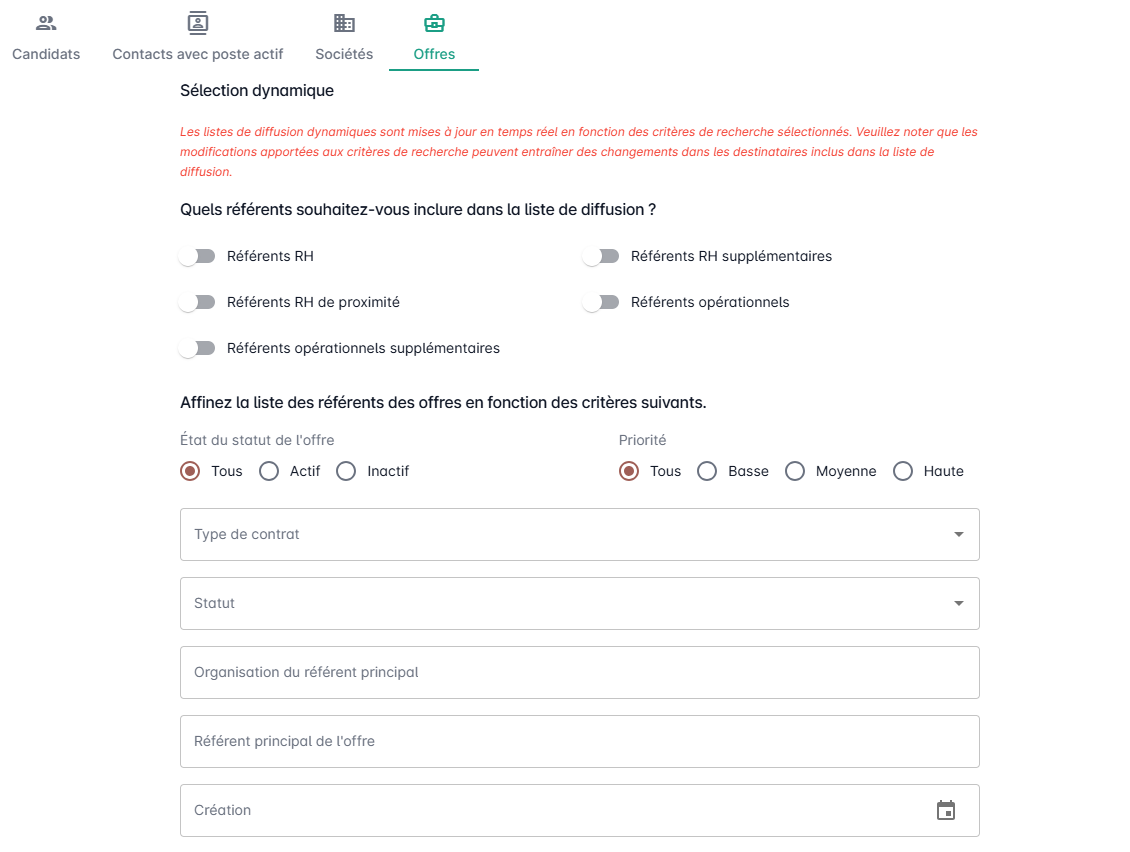Choose Inactif offer status option
The height and width of the screenshot is (852, 1130).
pos(346,471)
